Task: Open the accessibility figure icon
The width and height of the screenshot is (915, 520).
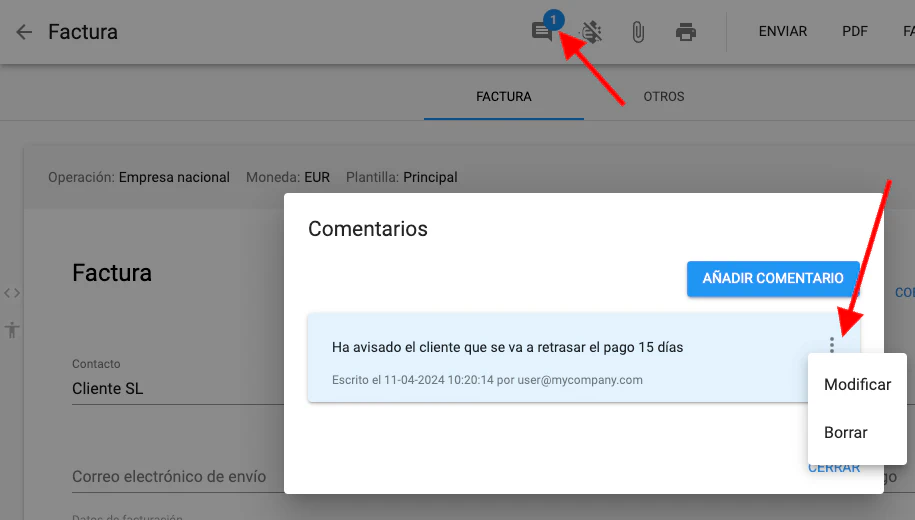Action: point(12,329)
